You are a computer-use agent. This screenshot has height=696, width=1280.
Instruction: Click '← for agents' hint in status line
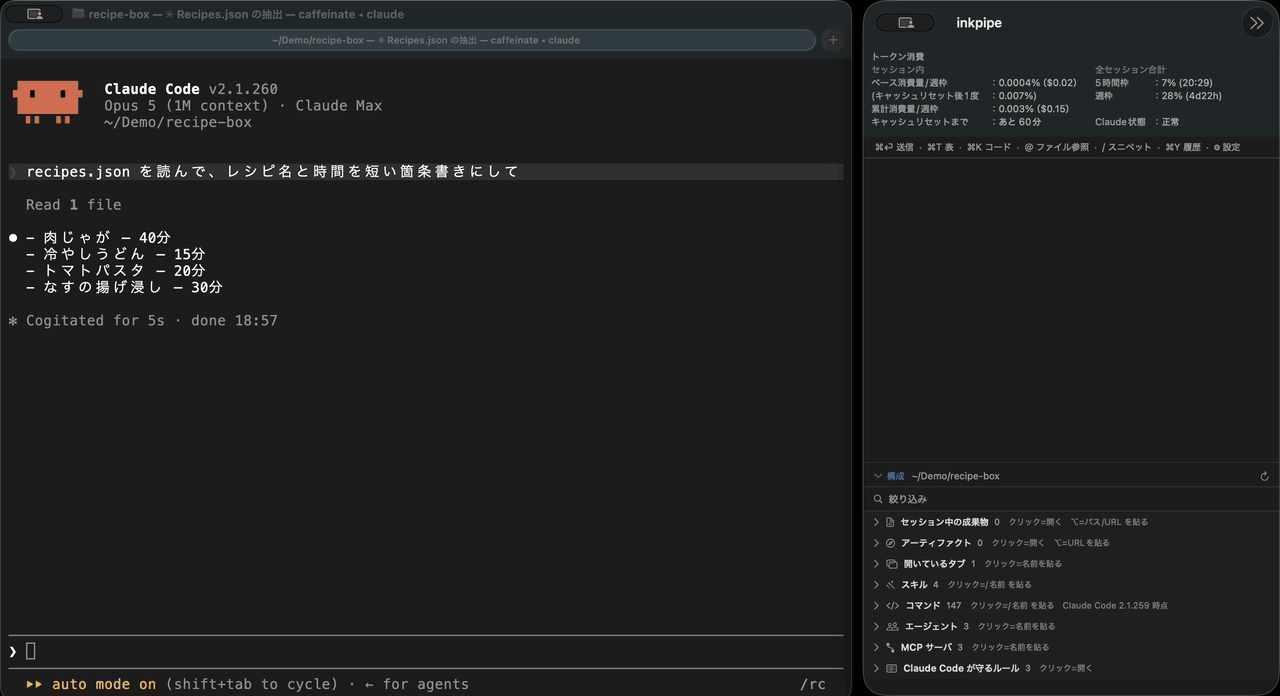click(417, 684)
